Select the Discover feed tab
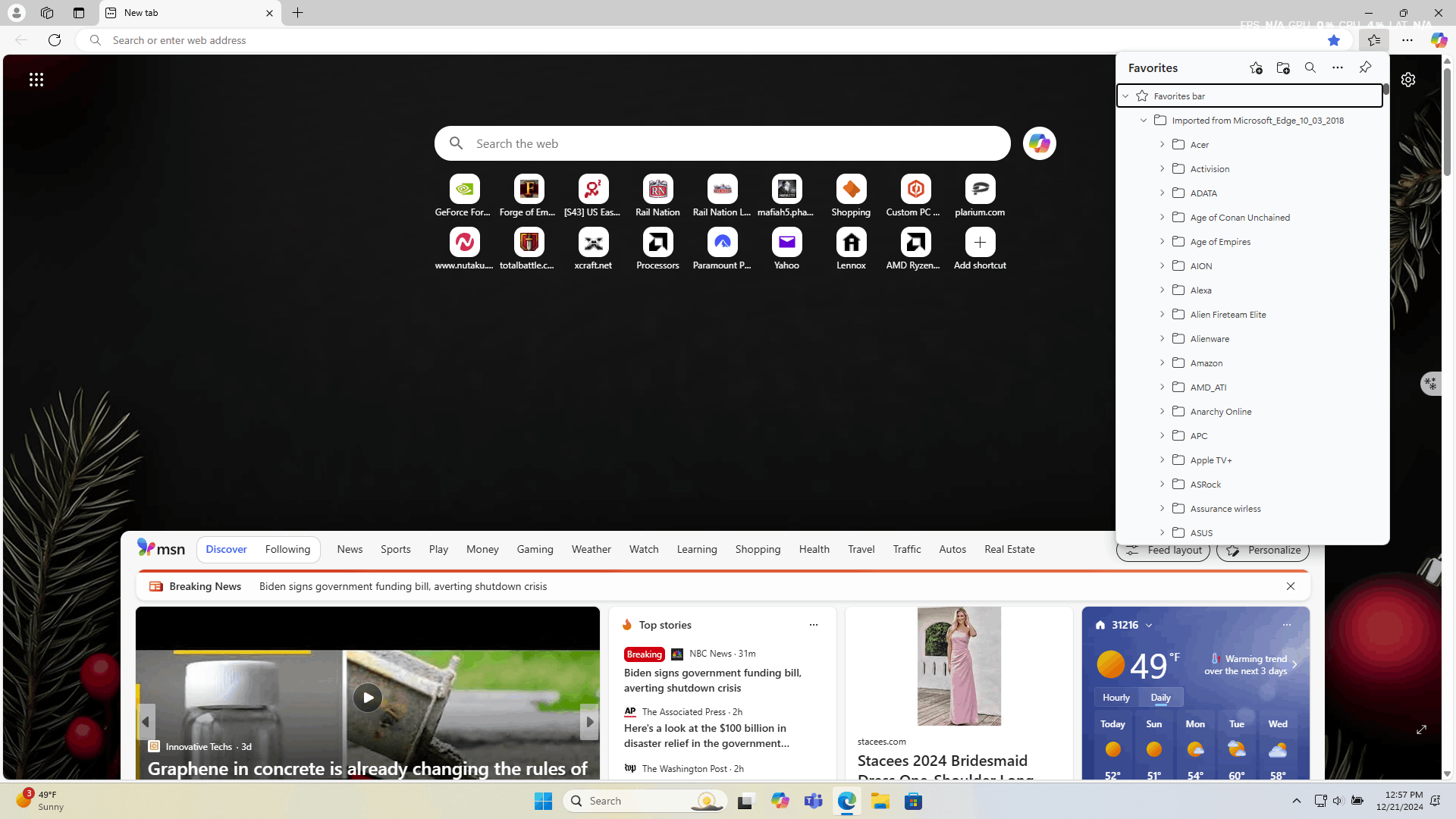 tap(226, 549)
